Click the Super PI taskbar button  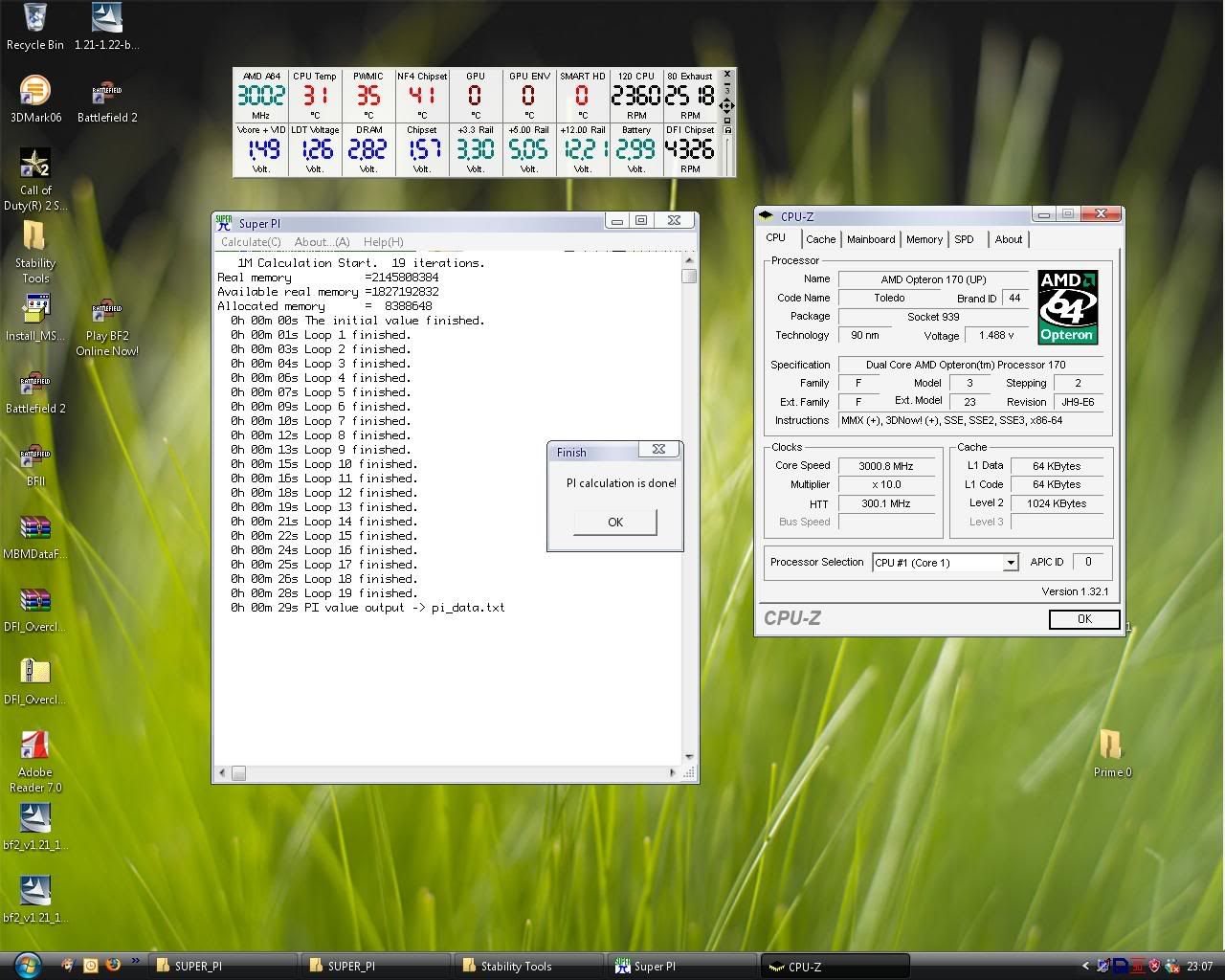681,966
